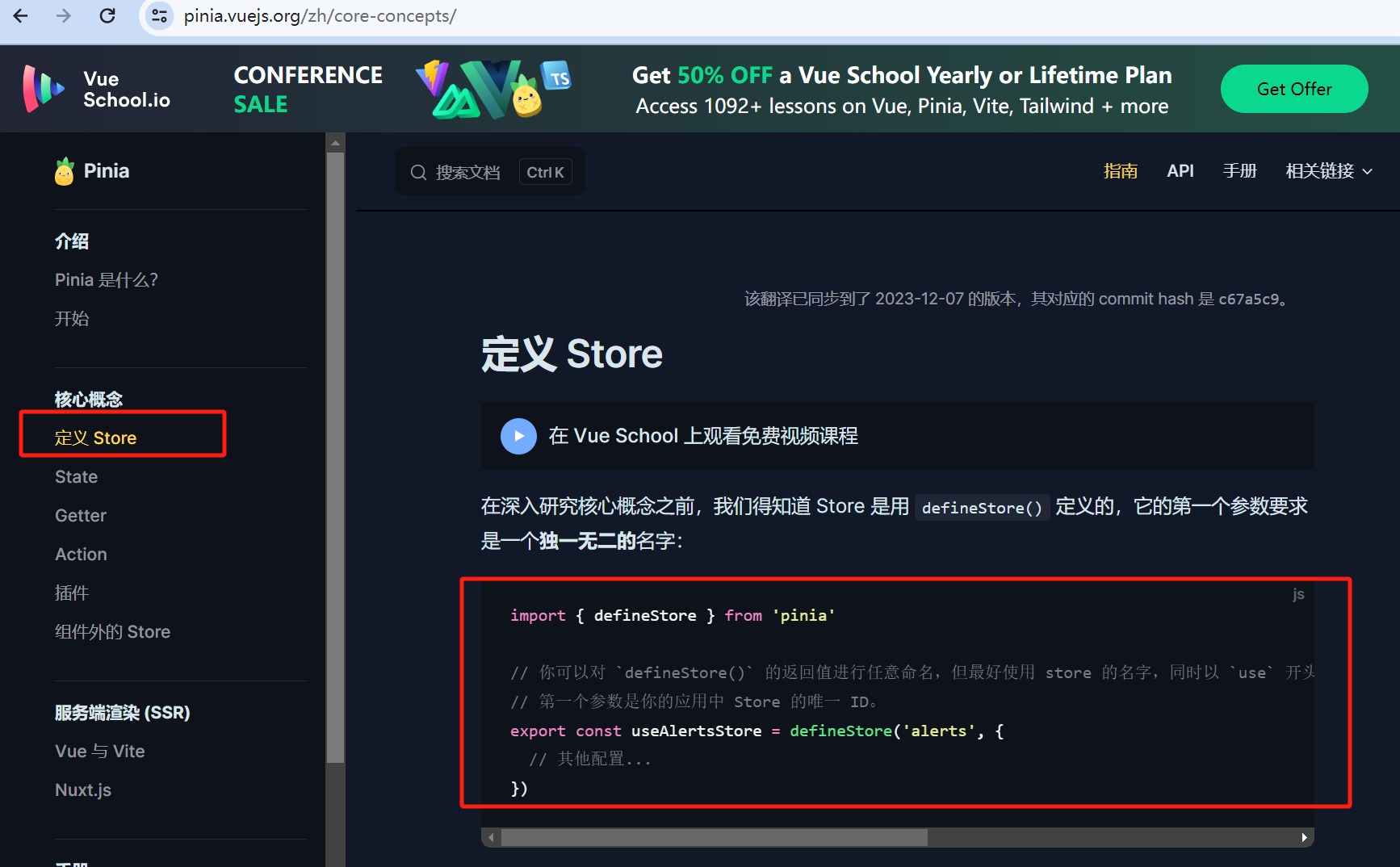Click the Vue School.io logo

click(x=94, y=89)
